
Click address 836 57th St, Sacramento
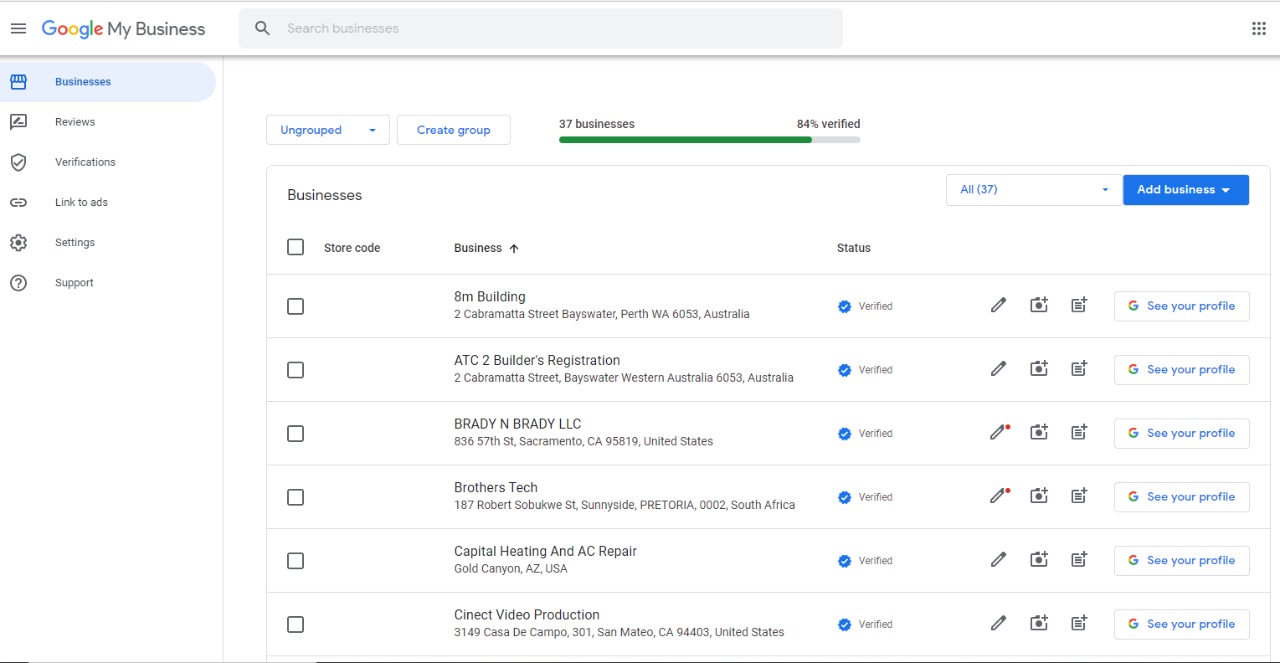584,441
